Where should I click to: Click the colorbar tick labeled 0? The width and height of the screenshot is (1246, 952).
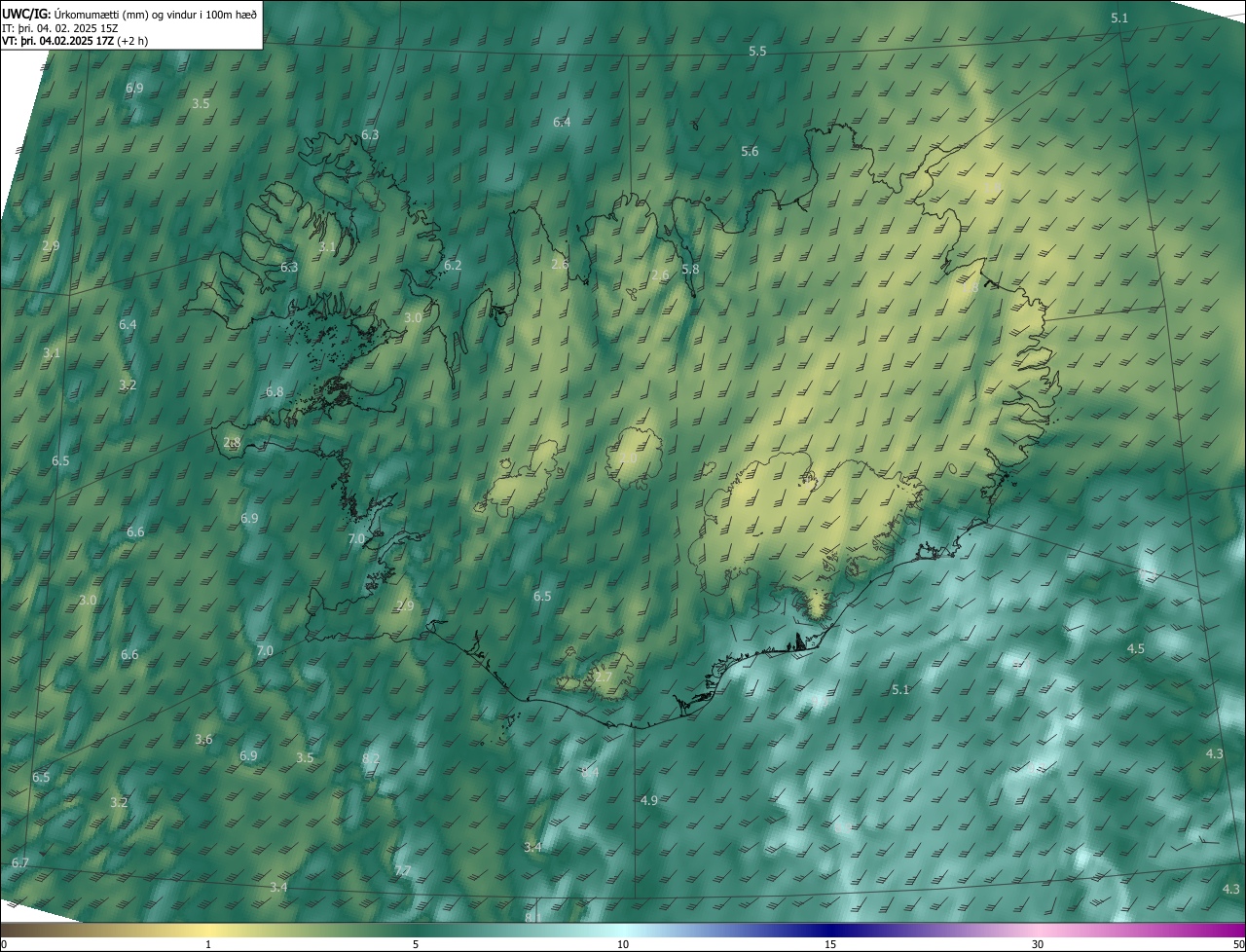tap(3, 944)
